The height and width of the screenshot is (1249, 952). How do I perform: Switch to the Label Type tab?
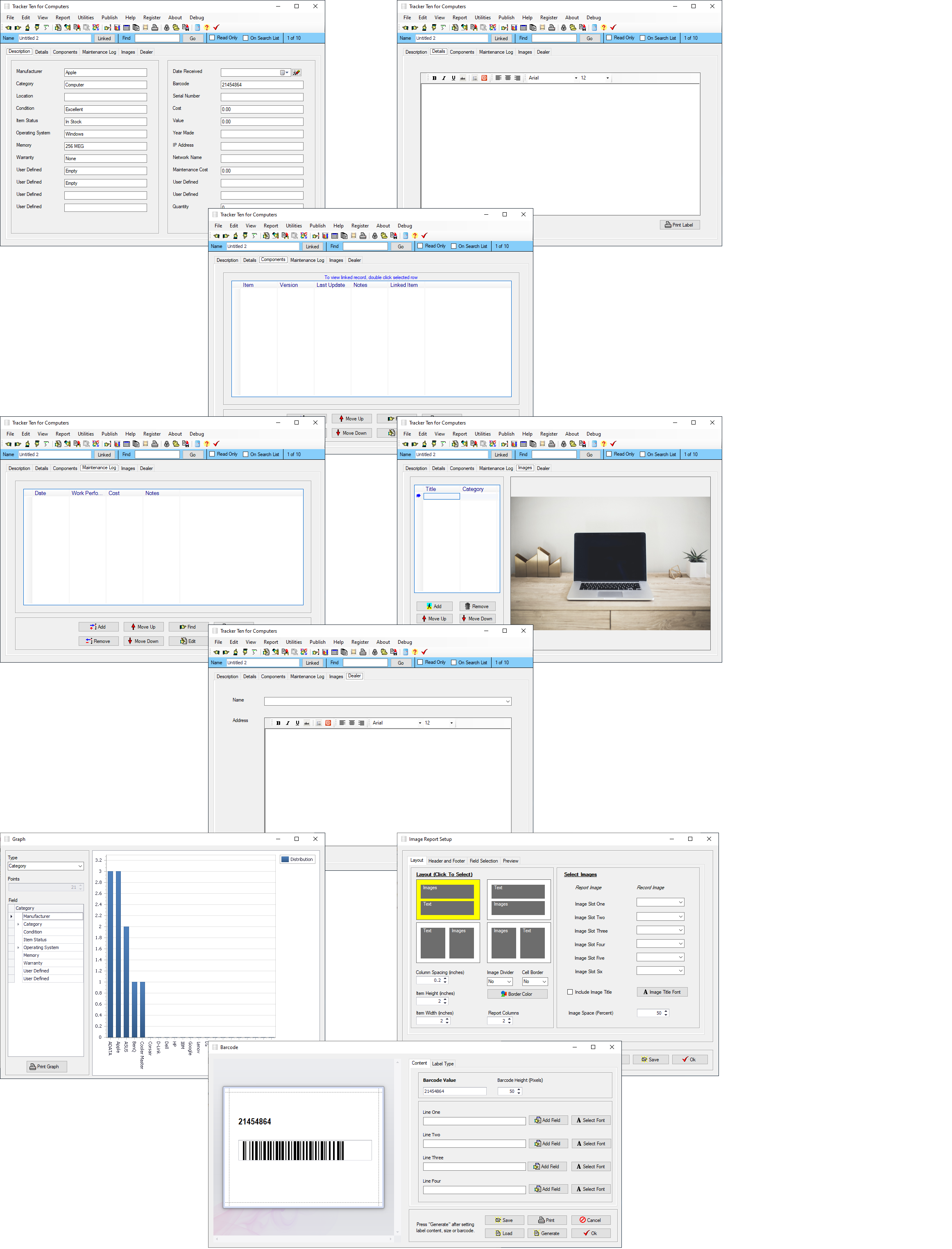442,1064
